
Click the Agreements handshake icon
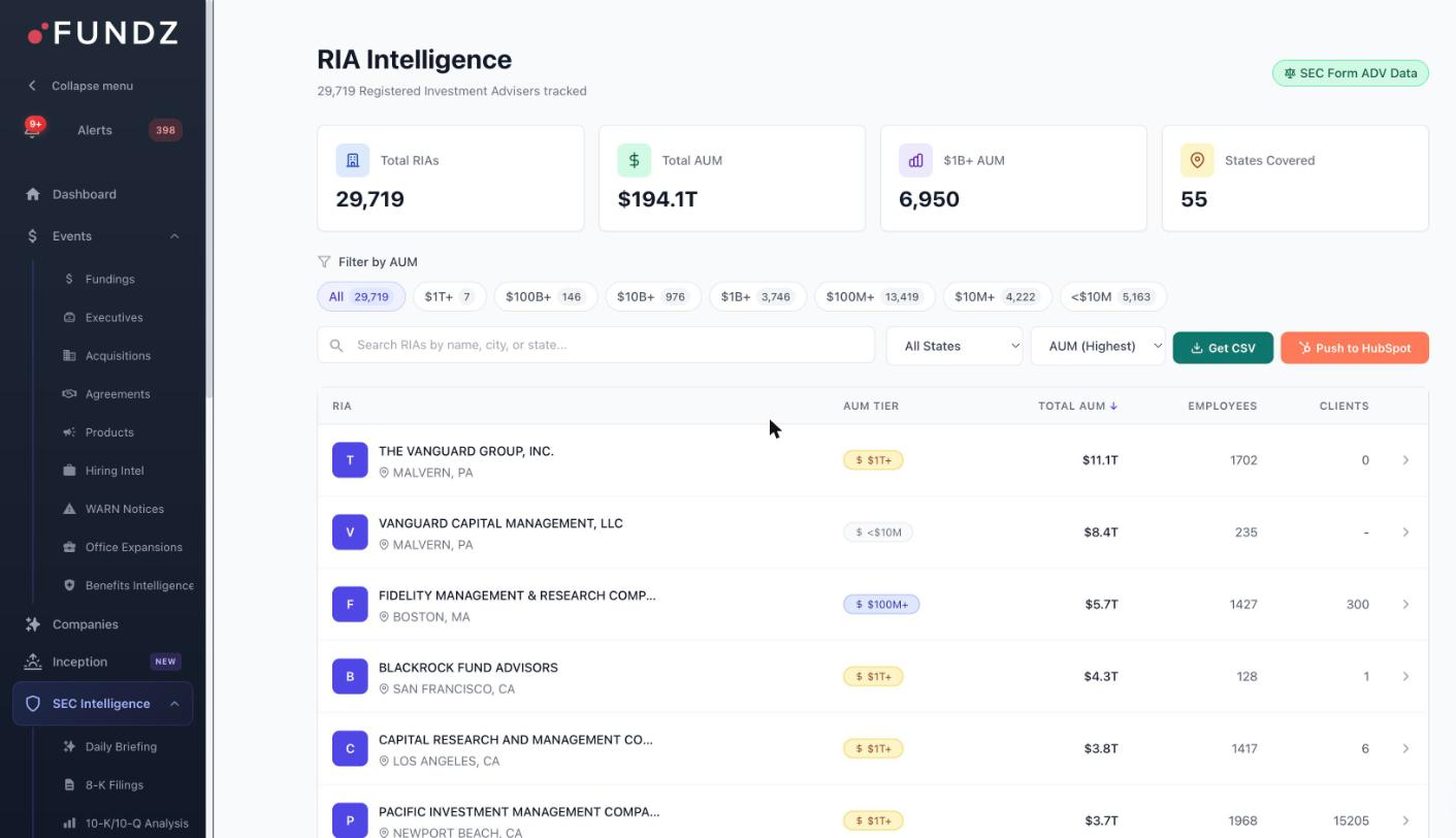click(69, 394)
